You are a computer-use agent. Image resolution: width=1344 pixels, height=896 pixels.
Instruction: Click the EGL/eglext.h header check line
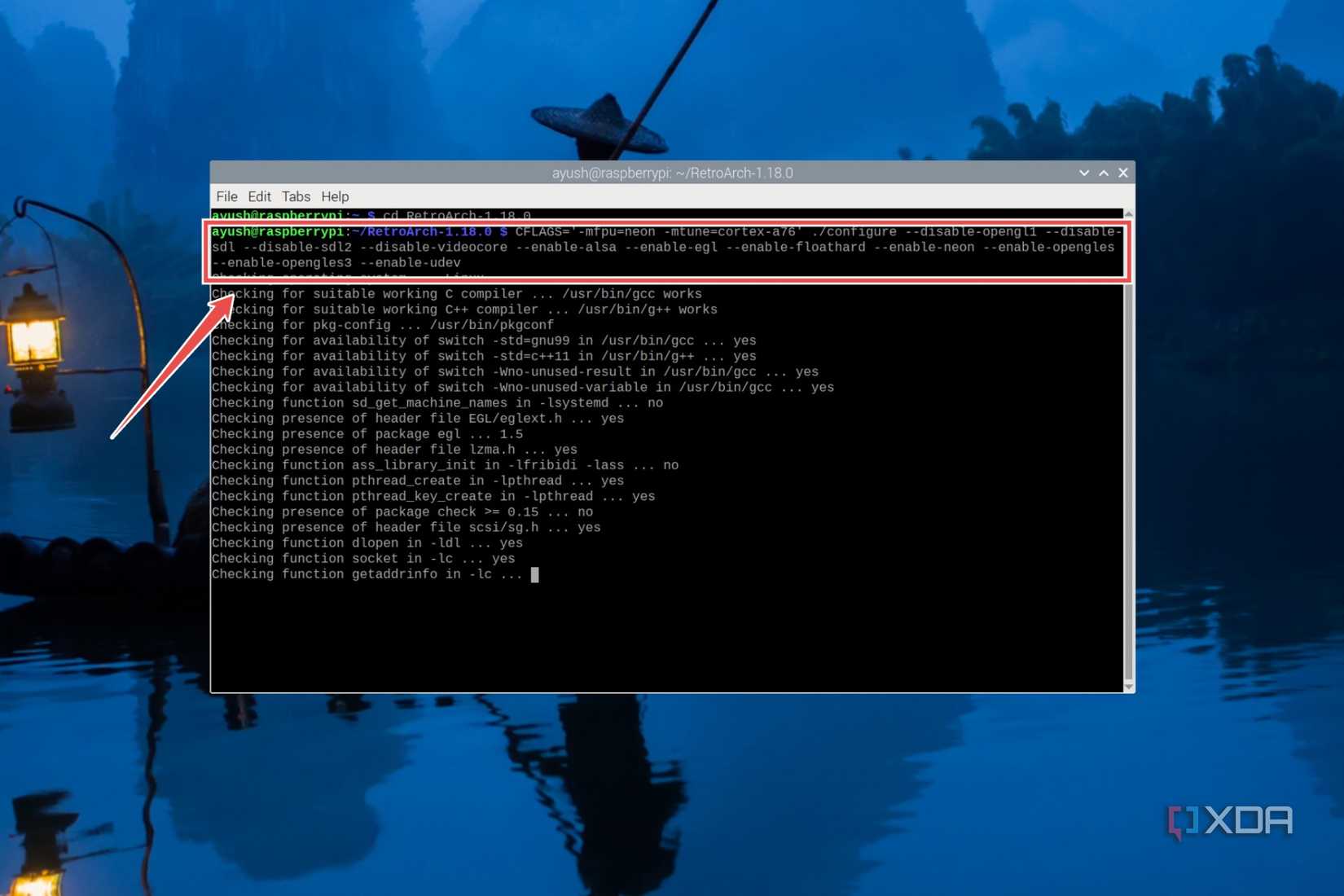(417, 418)
